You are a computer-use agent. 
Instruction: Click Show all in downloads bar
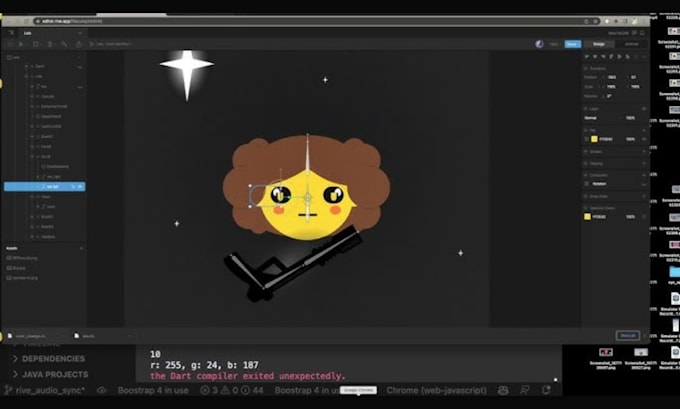[x=628, y=336]
